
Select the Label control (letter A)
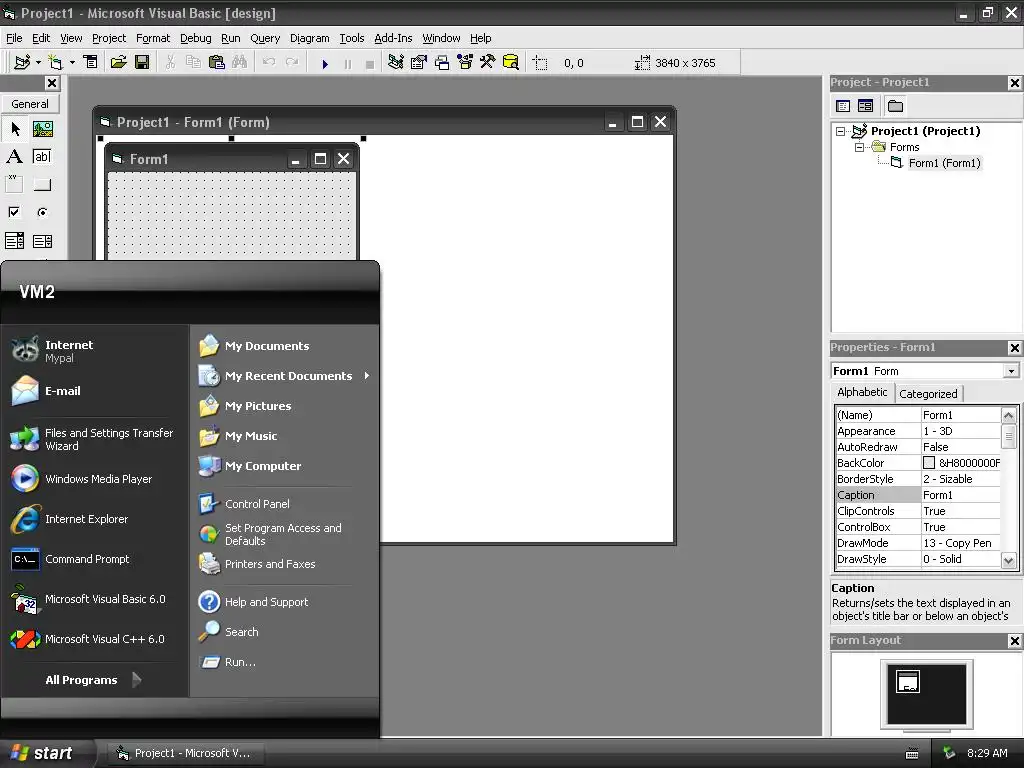pyautogui.click(x=14, y=157)
